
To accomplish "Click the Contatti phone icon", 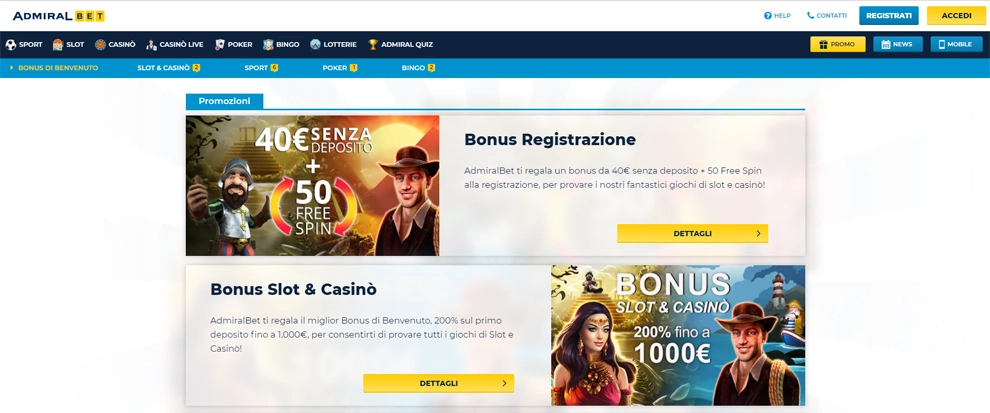I will coord(811,16).
